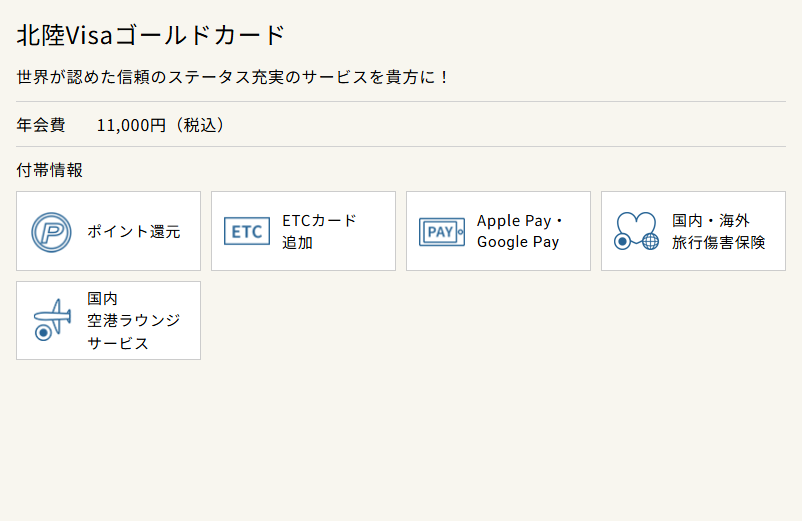Click the 付帯情報 section label
Viewport: 802px width, 521px height.
pos(50,170)
